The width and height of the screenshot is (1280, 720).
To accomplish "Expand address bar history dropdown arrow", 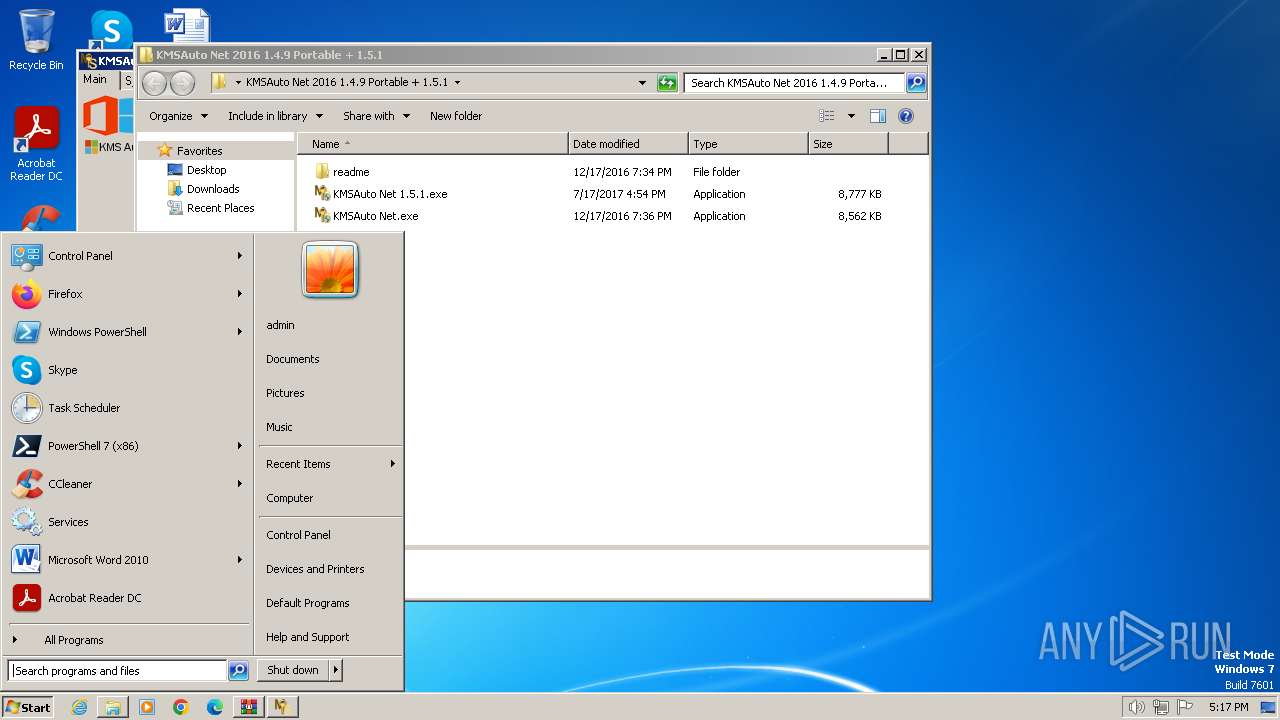I will (x=642, y=83).
